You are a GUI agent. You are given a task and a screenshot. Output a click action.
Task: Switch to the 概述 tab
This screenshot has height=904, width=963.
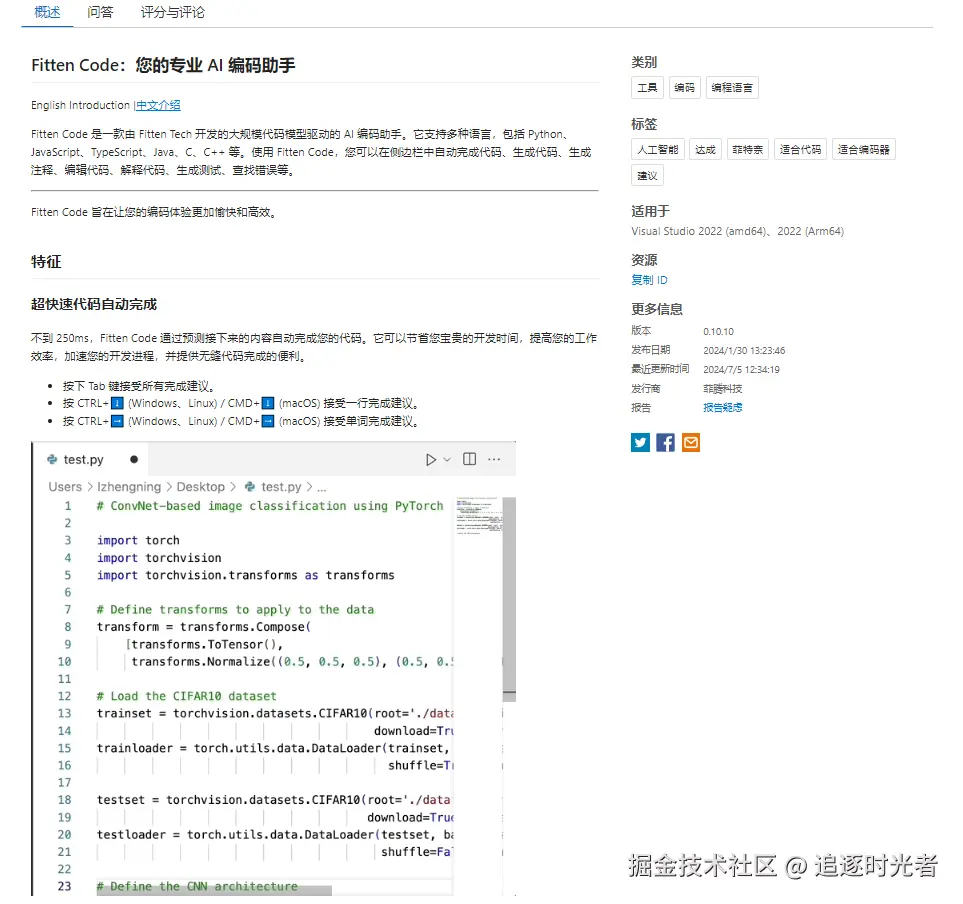[x=47, y=12]
